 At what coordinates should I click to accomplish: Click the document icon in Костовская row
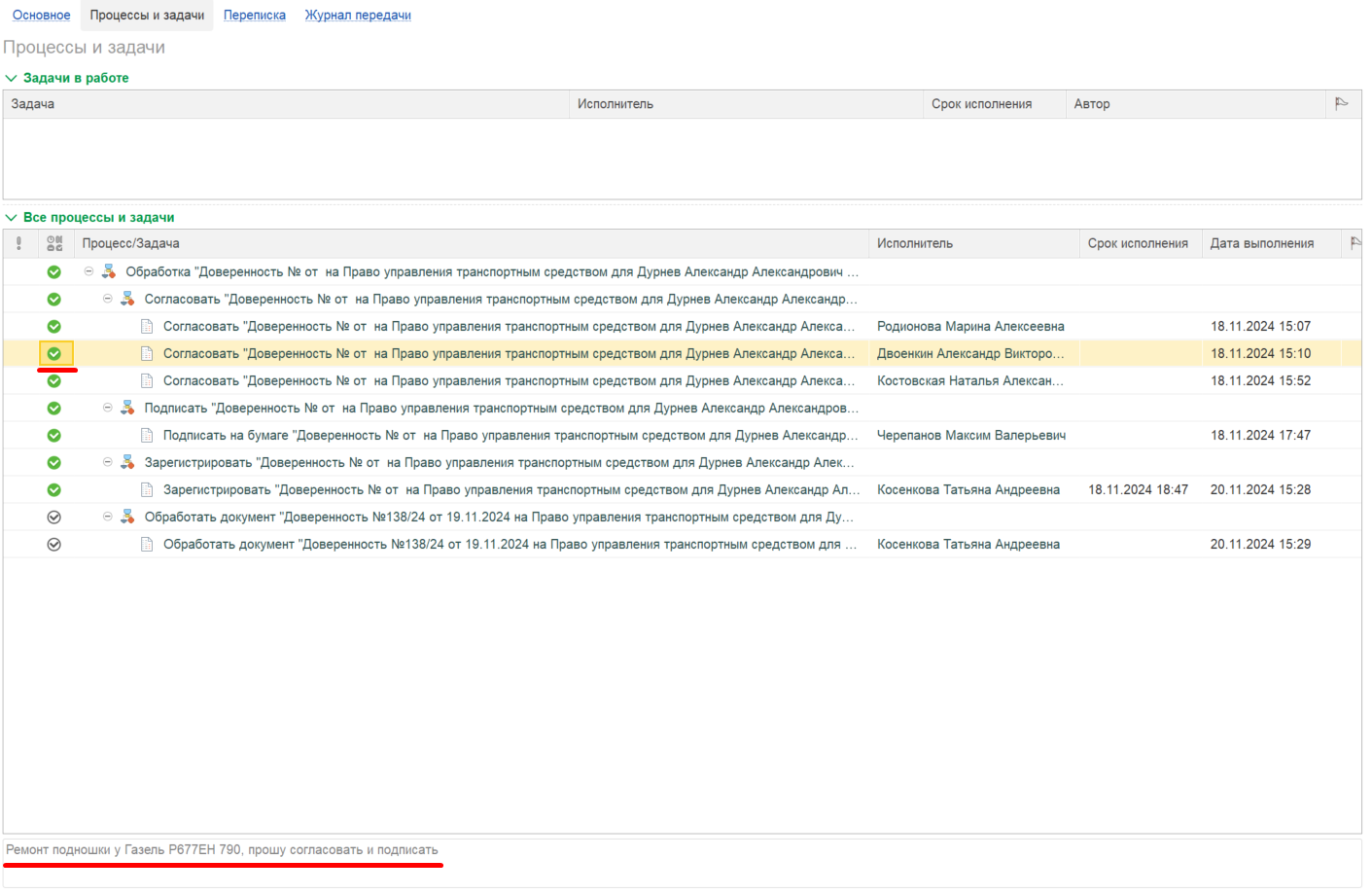(147, 381)
